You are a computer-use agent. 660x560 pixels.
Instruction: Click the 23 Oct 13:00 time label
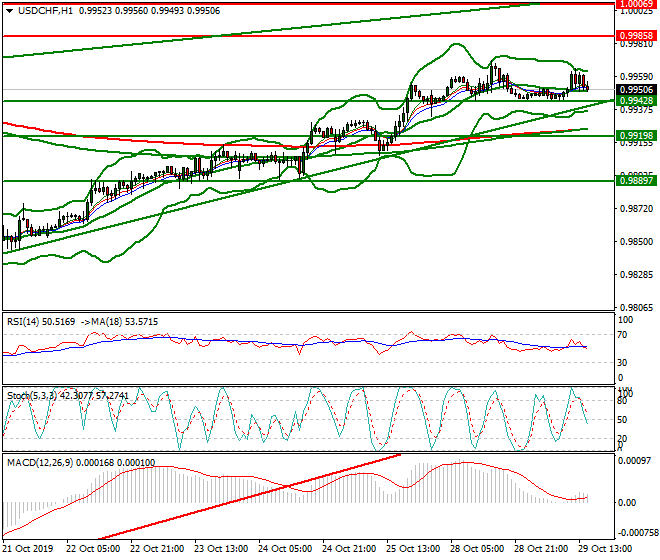click(221, 549)
